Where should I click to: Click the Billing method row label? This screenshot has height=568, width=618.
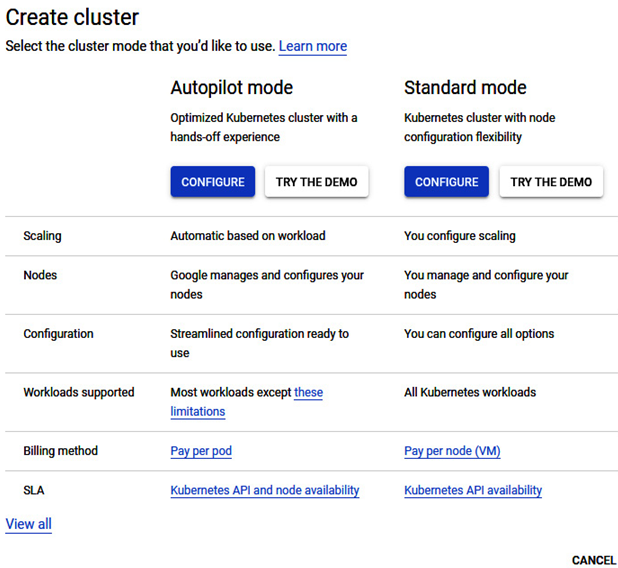coord(61,451)
